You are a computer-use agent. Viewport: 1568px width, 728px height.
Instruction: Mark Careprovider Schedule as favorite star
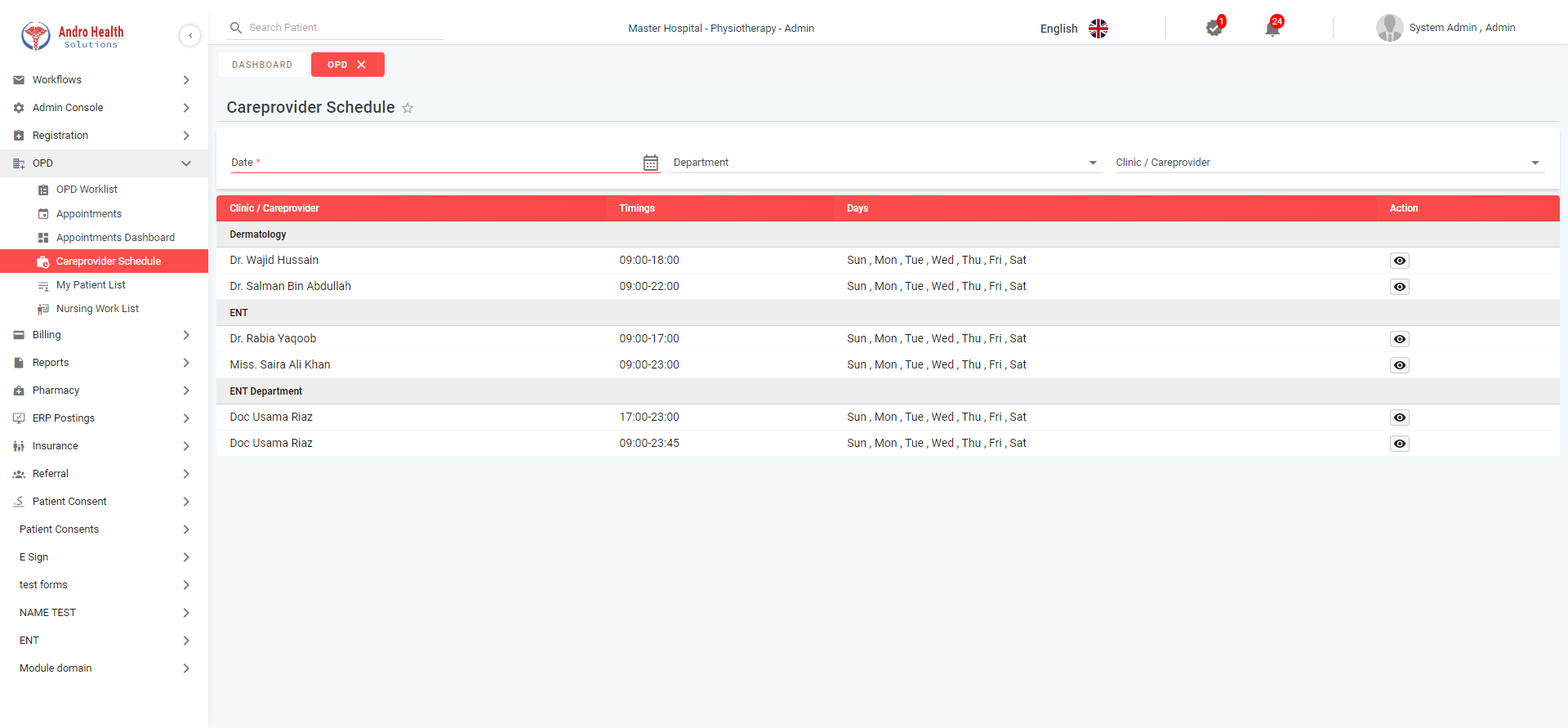(408, 108)
